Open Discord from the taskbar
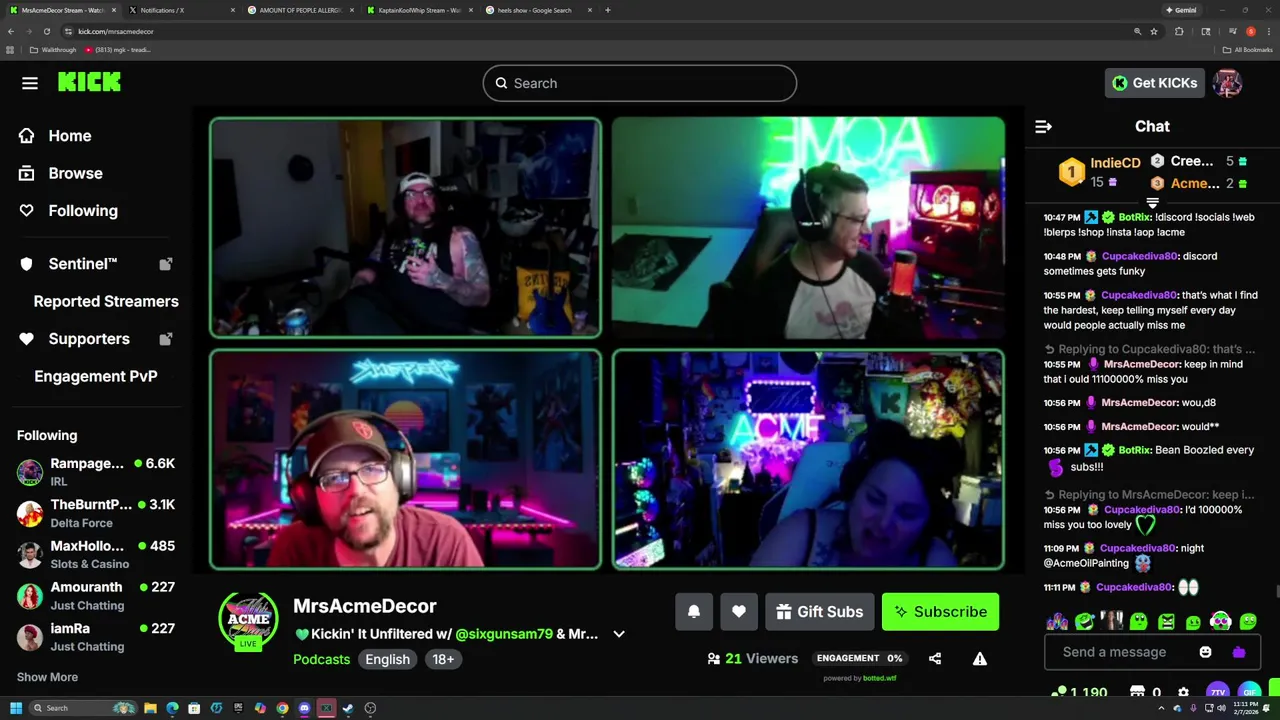Screen dimensions: 1280x720 point(304,708)
